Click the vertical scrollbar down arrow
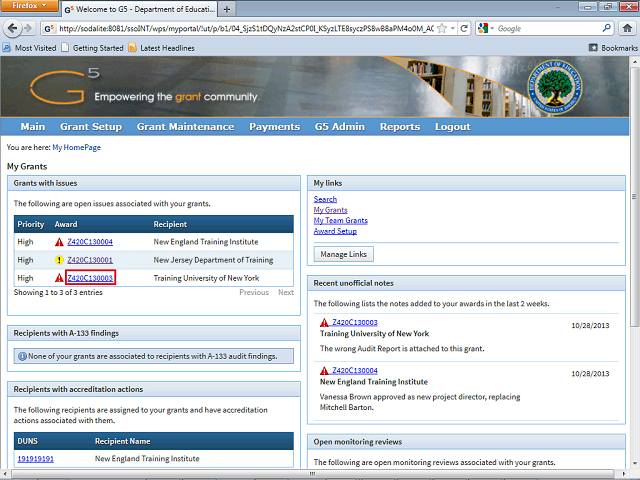This screenshot has height=480, width=640. (x=634, y=463)
